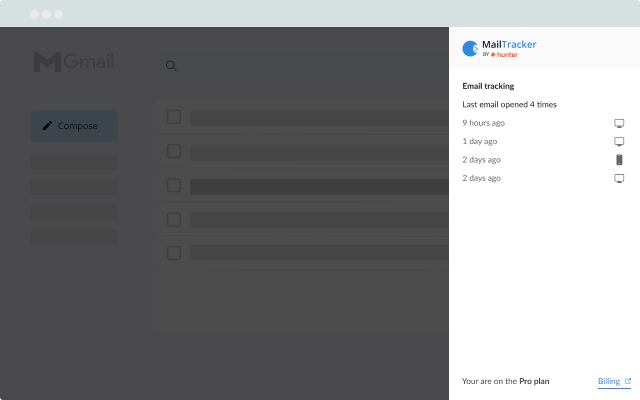Click the desktop icon for 9 hours ago
This screenshot has height=400, width=640.
pos(619,123)
